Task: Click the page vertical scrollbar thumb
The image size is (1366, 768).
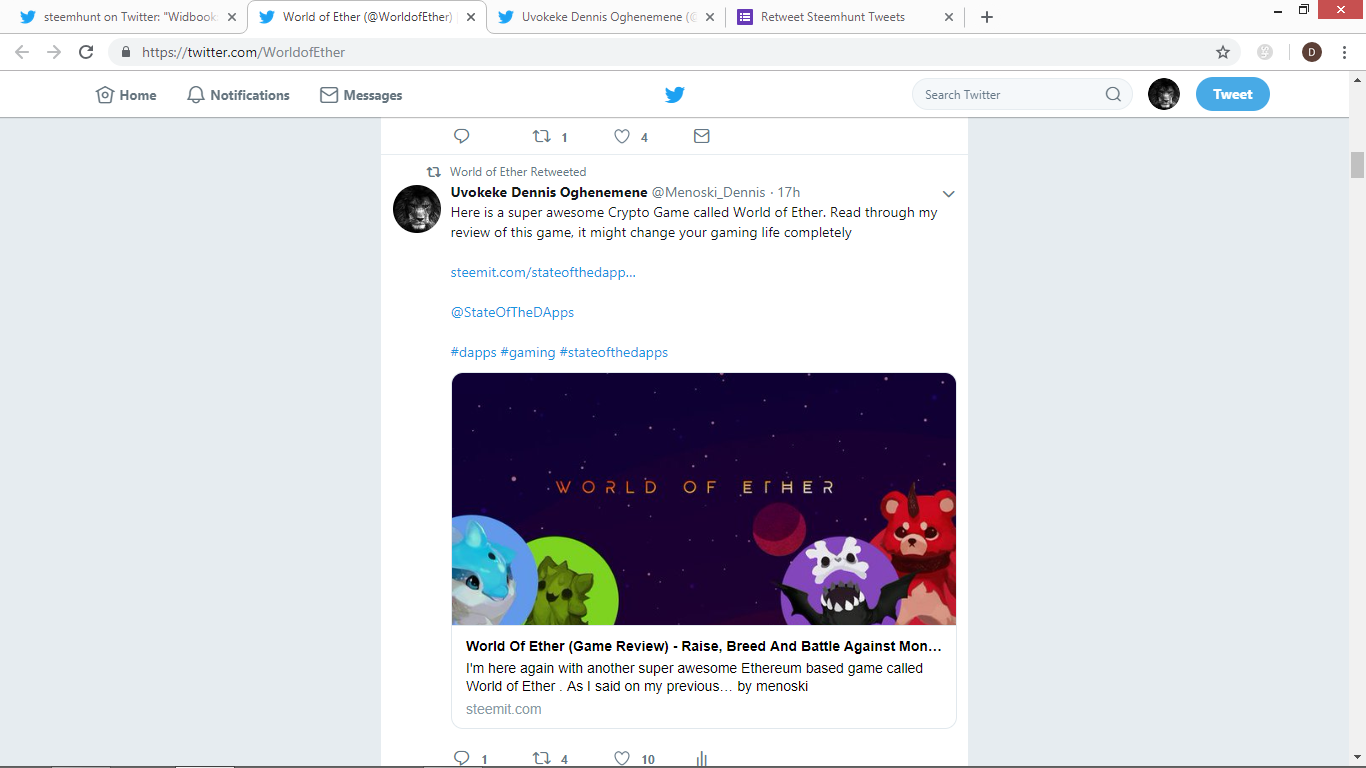Action: click(x=1357, y=165)
